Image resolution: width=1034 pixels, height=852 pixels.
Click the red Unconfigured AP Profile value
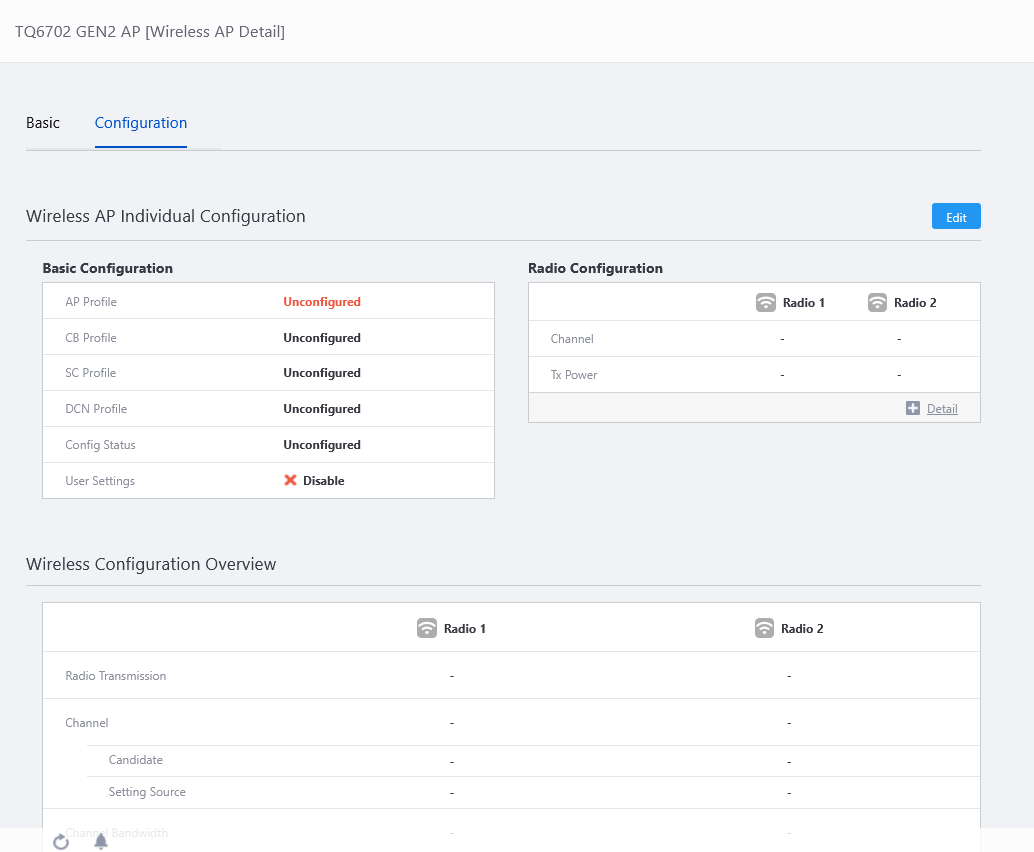click(x=322, y=302)
